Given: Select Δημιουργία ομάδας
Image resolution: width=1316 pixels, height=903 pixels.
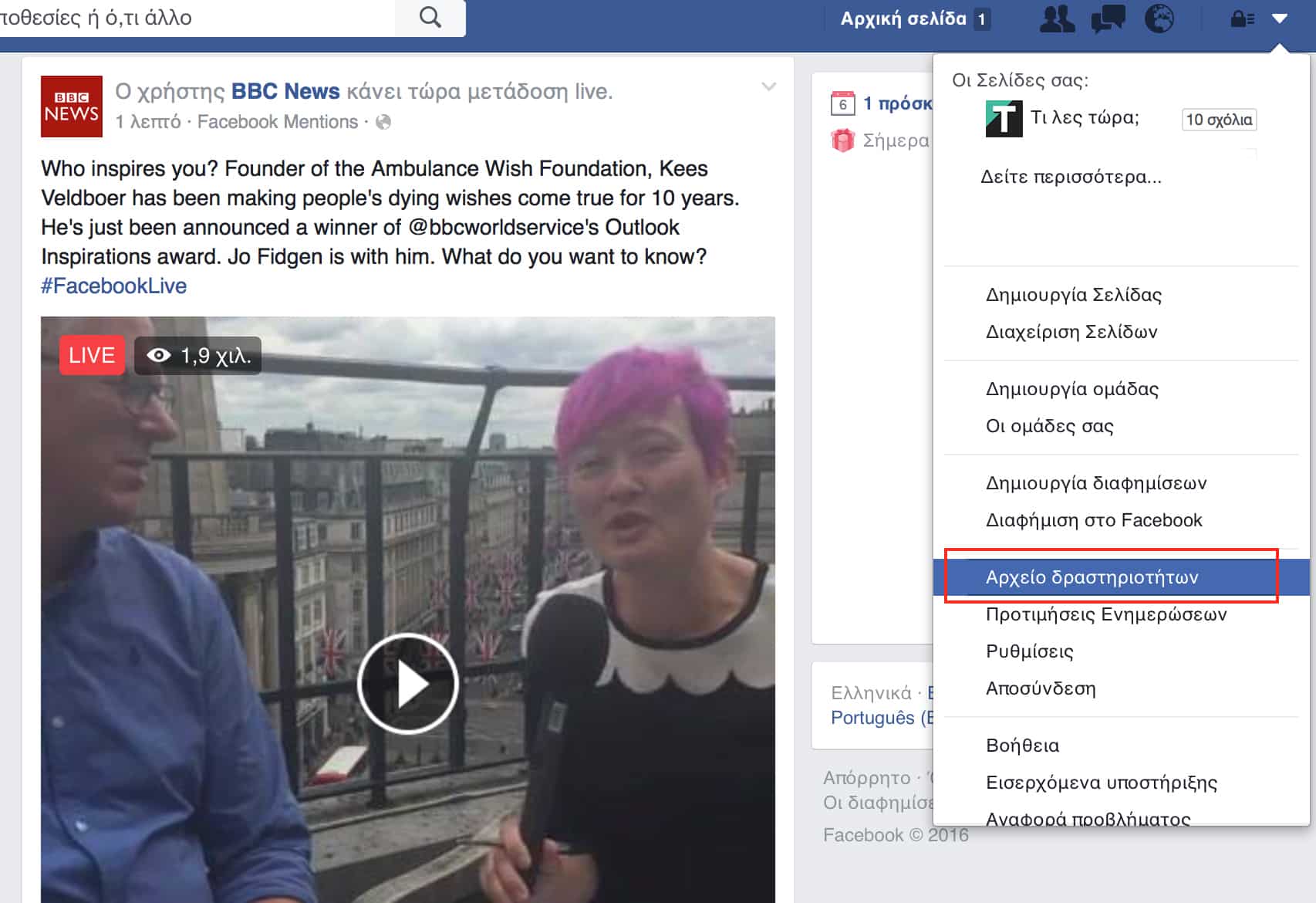Looking at the screenshot, I should (1072, 389).
